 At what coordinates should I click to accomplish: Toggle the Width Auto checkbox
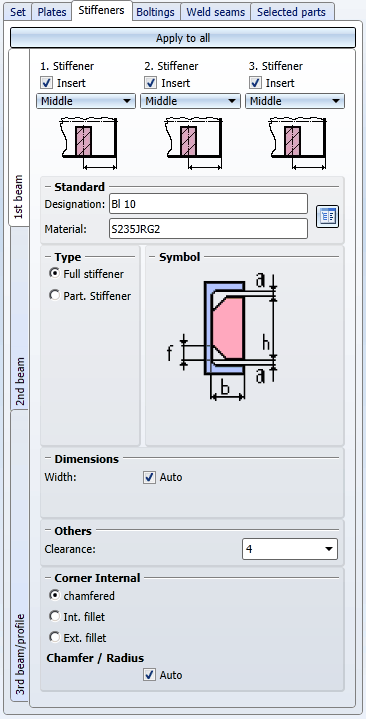[150, 477]
